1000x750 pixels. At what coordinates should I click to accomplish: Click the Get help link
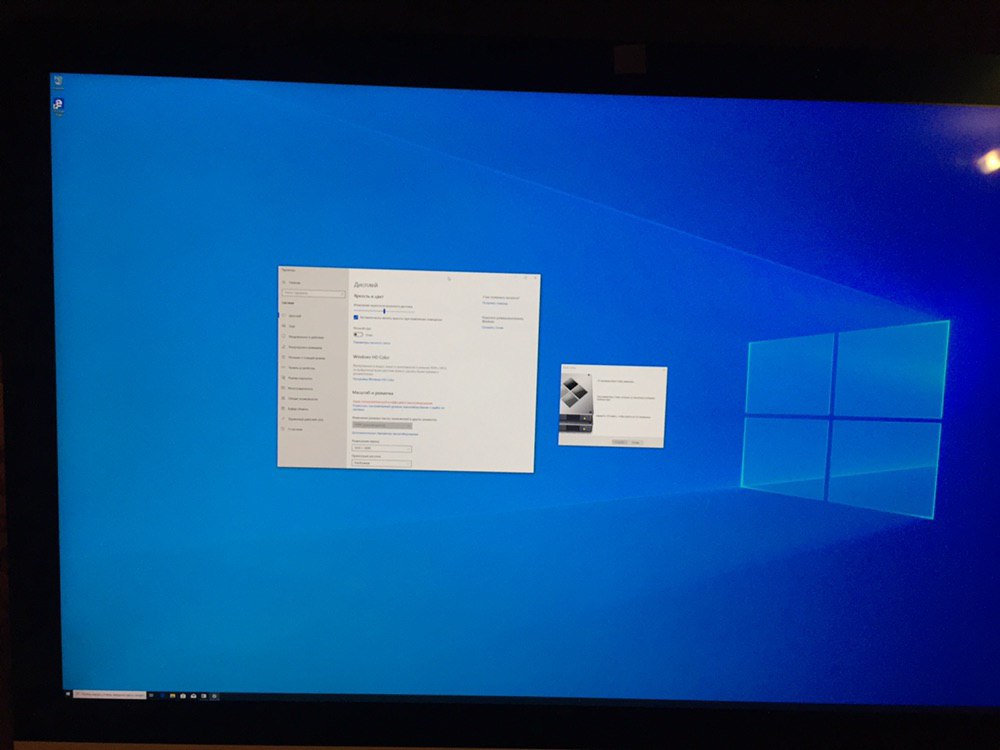[x=495, y=303]
